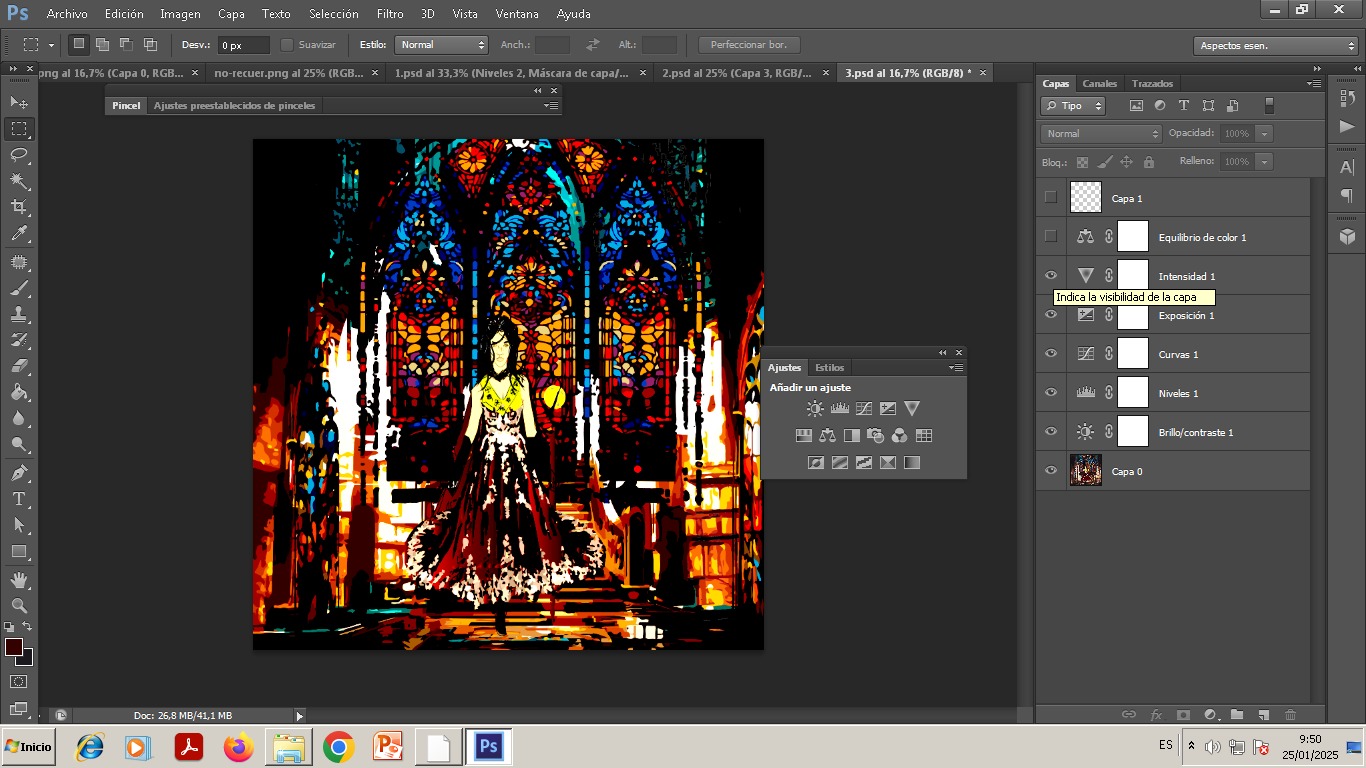Click the foreground color swatch
This screenshot has height=768, width=1366.
coord(13,647)
